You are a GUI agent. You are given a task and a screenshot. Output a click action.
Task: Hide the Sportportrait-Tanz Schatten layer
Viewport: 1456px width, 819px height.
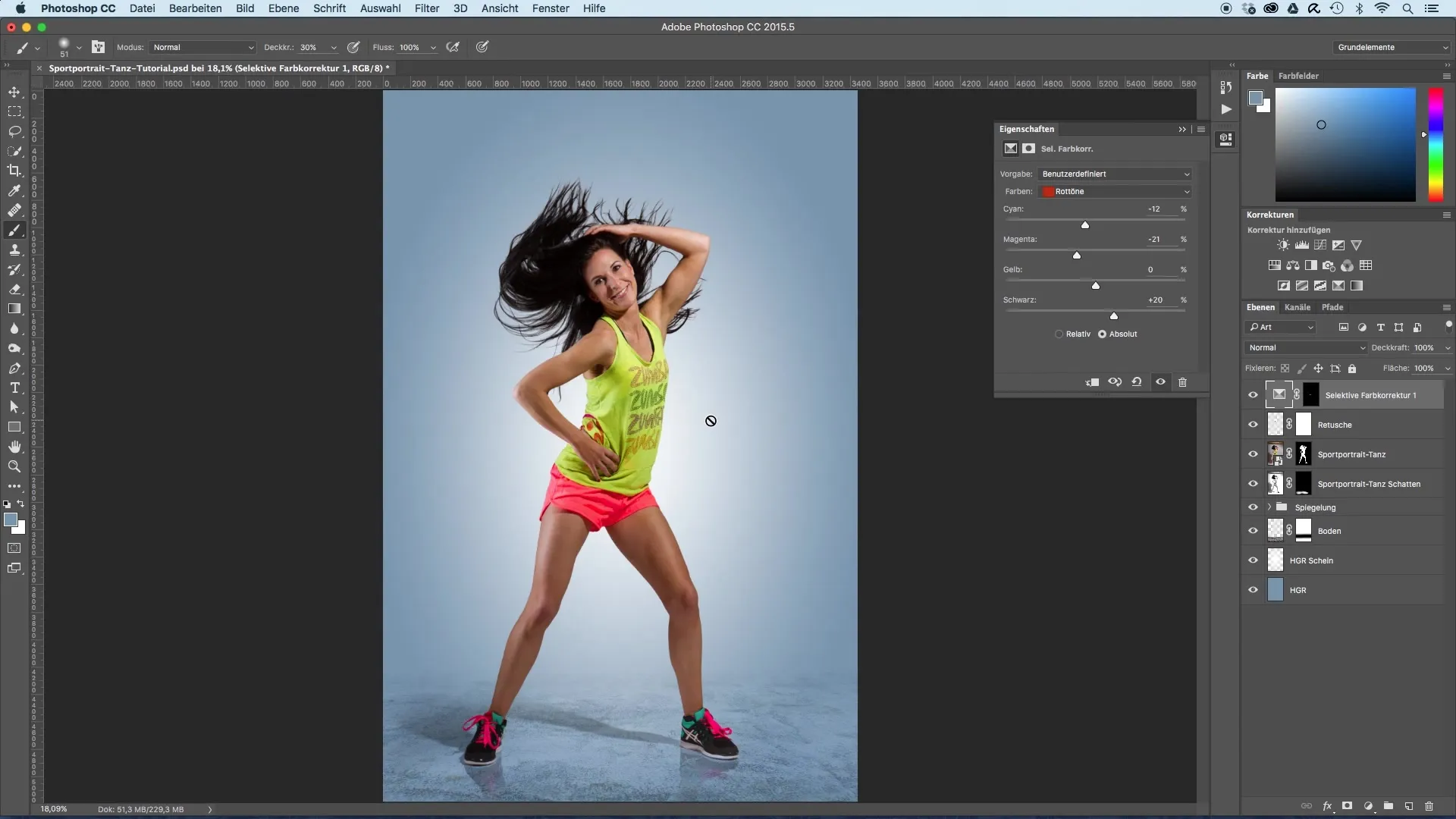[1253, 484]
